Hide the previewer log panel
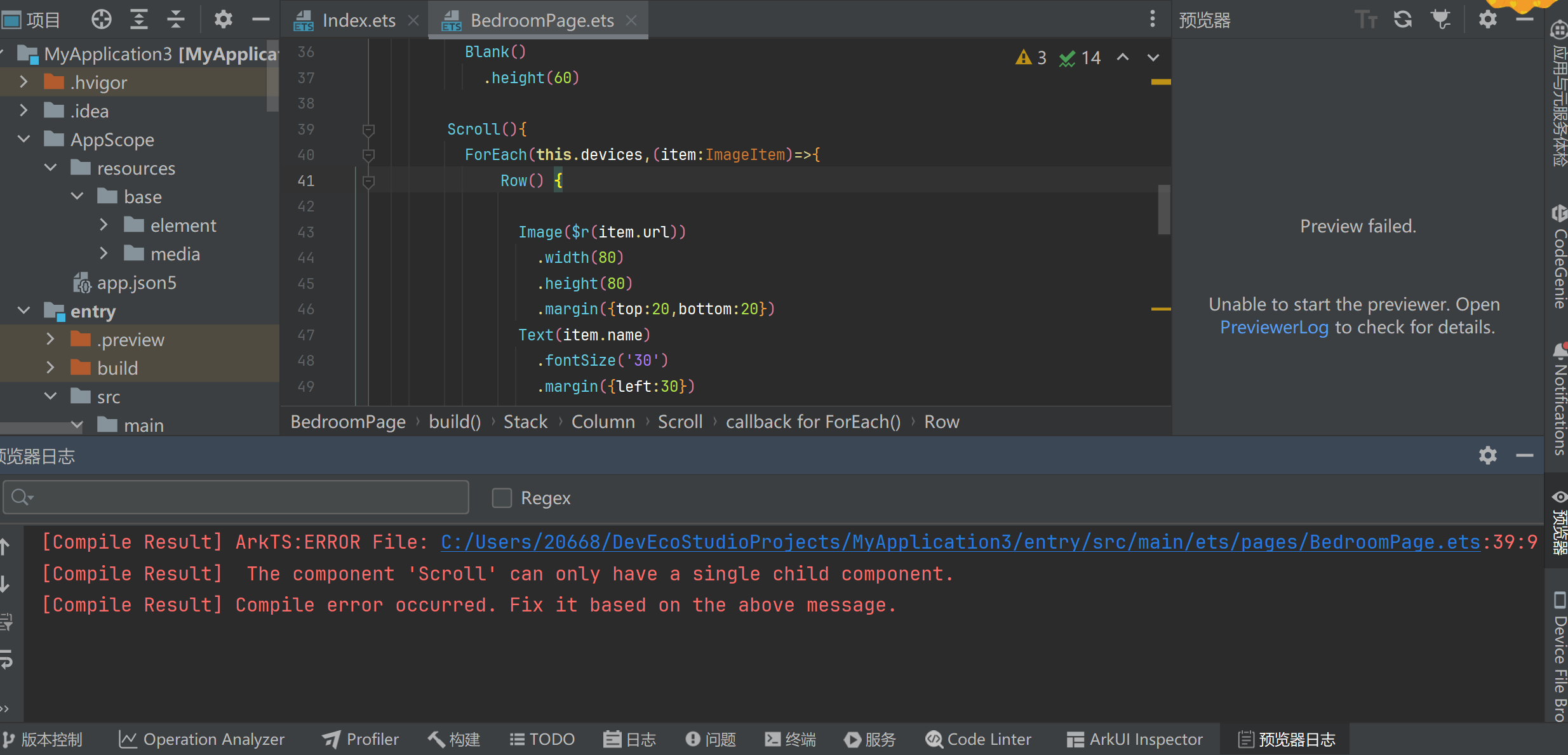Viewport: 1568px width, 755px height. [x=1525, y=455]
